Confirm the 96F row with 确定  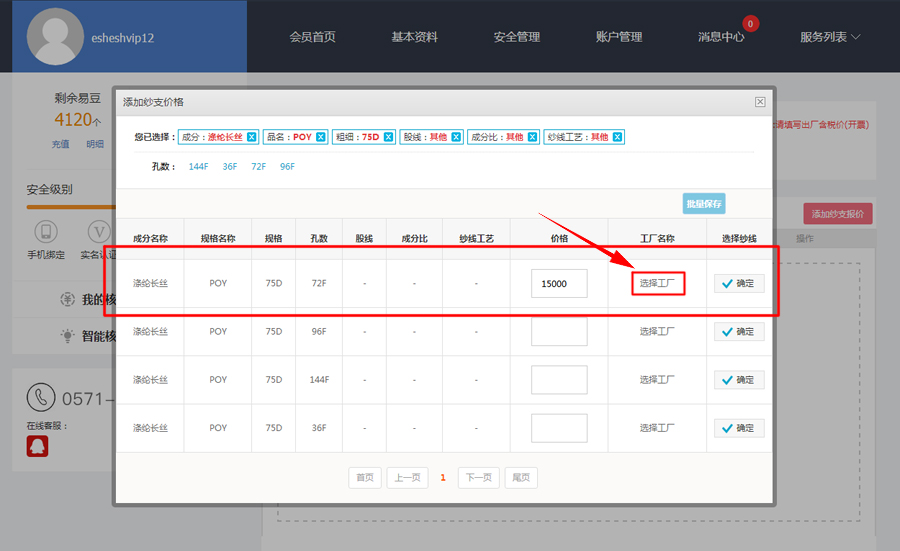pos(739,332)
